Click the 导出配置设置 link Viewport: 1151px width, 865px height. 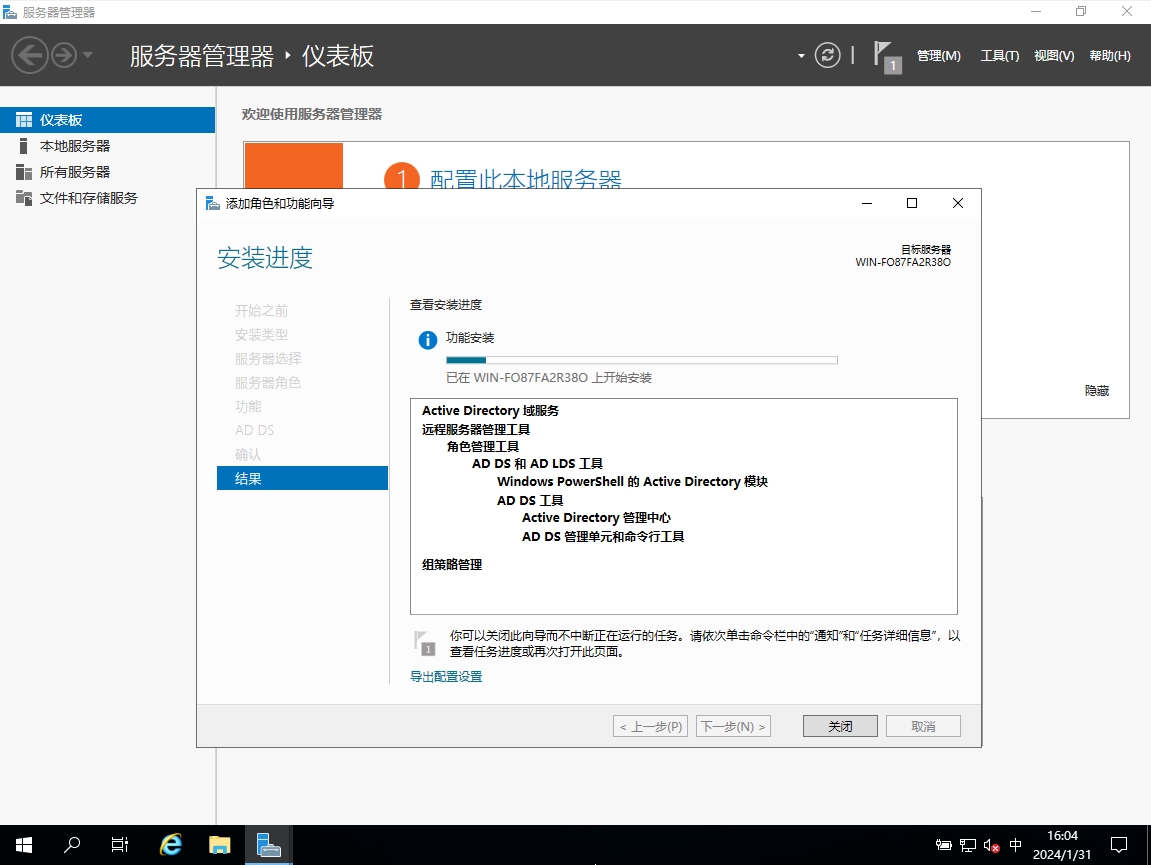click(x=446, y=677)
